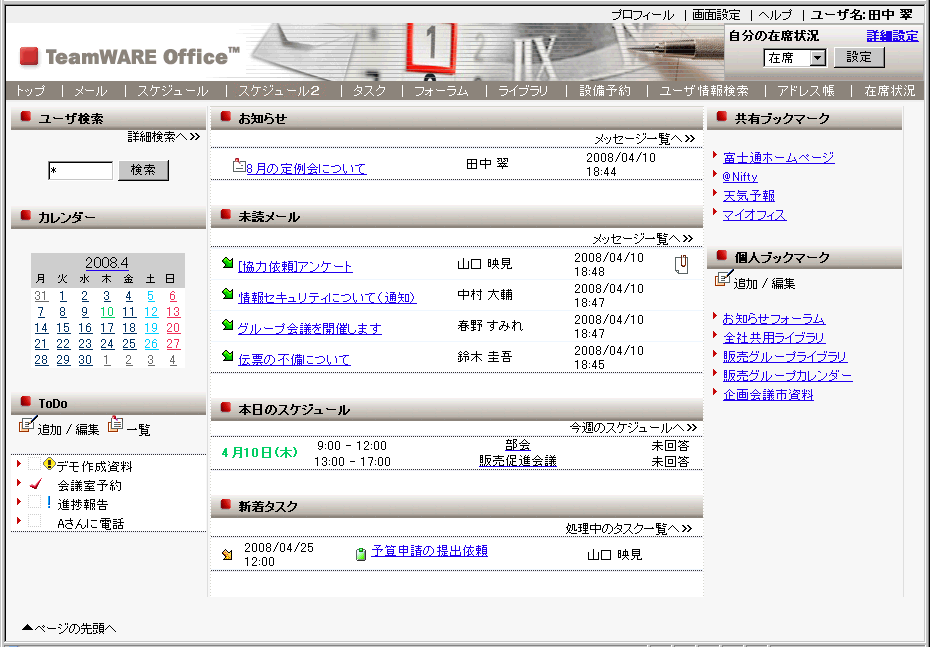
Task: Open 今週のスケジュールへ>> link
Action: pos(633,428)
